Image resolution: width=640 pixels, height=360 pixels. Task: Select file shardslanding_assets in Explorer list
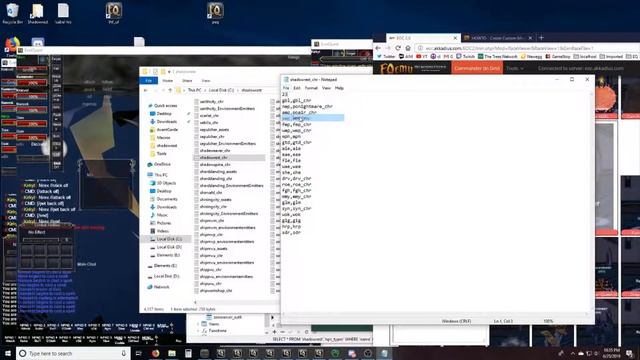218,171
